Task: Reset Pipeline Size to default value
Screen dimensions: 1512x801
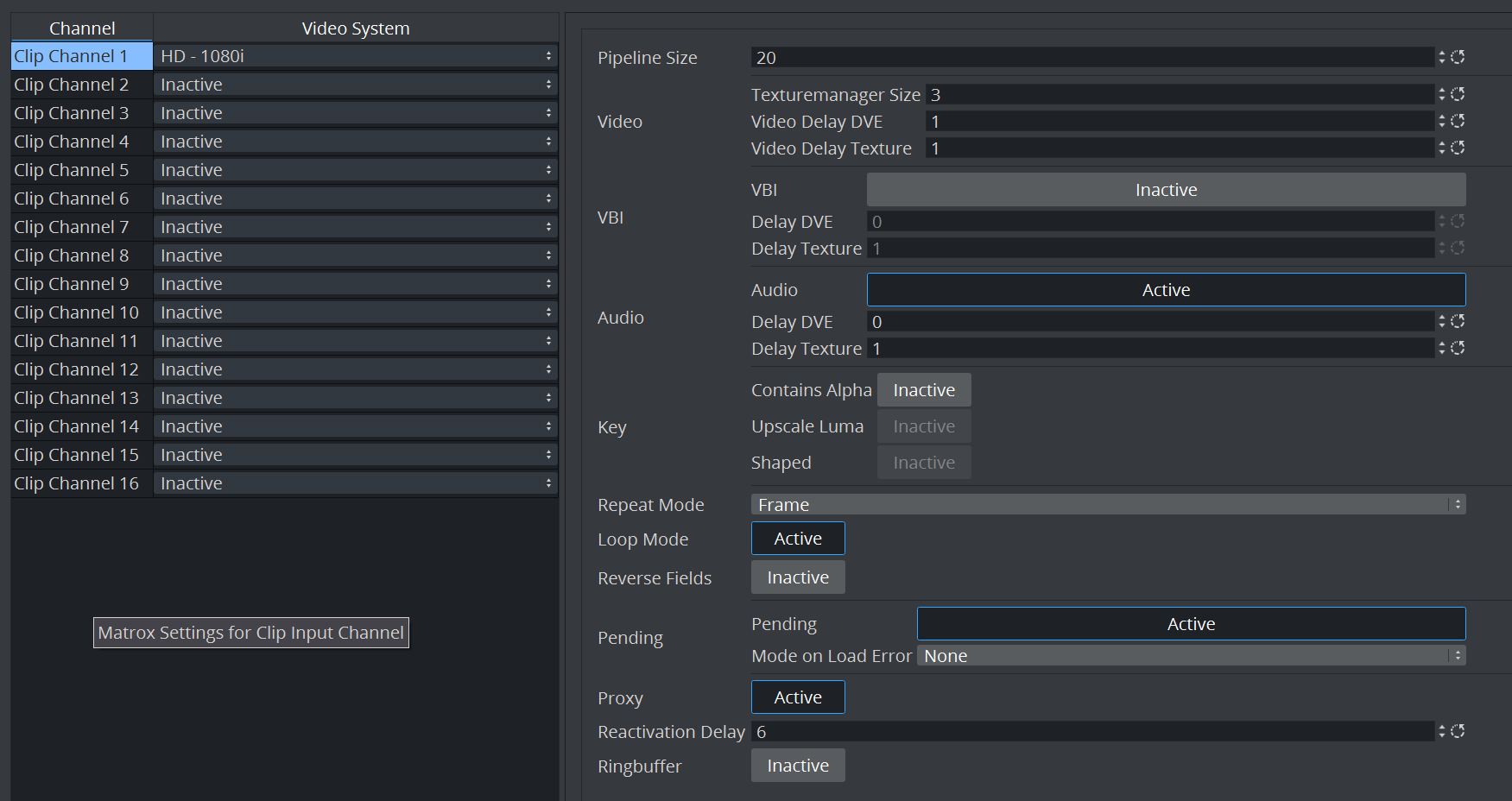Action: (1458, 57)
